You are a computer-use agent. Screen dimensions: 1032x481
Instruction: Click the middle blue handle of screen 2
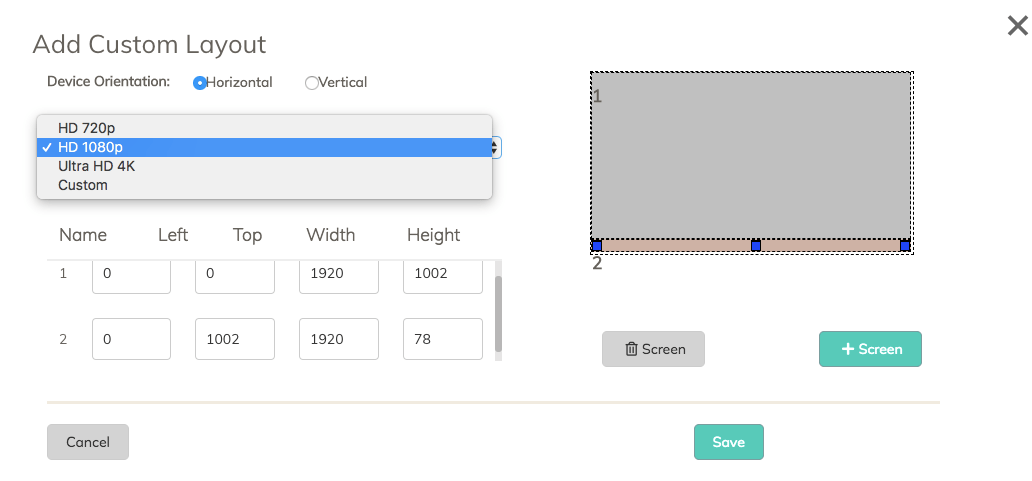pos(756,245)
